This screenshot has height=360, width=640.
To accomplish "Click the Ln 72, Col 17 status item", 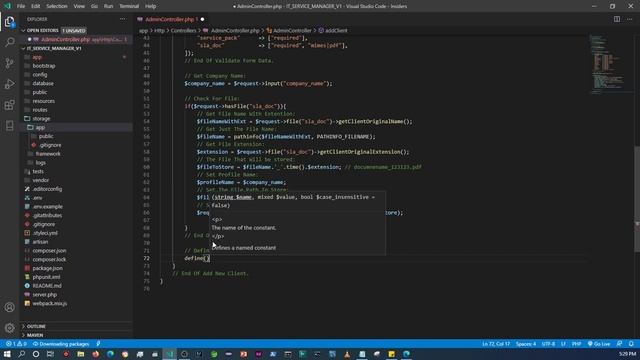I will (496, 344).
